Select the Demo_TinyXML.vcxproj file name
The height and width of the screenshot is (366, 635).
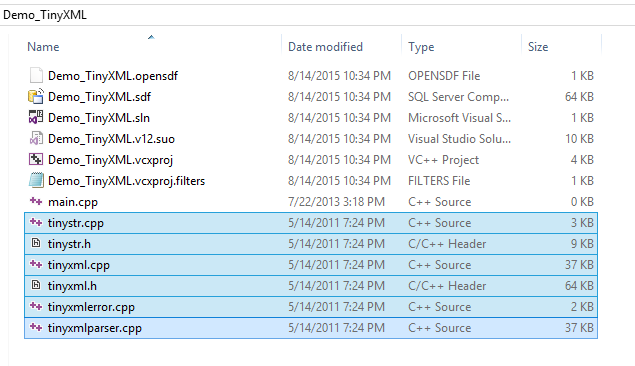111,160
